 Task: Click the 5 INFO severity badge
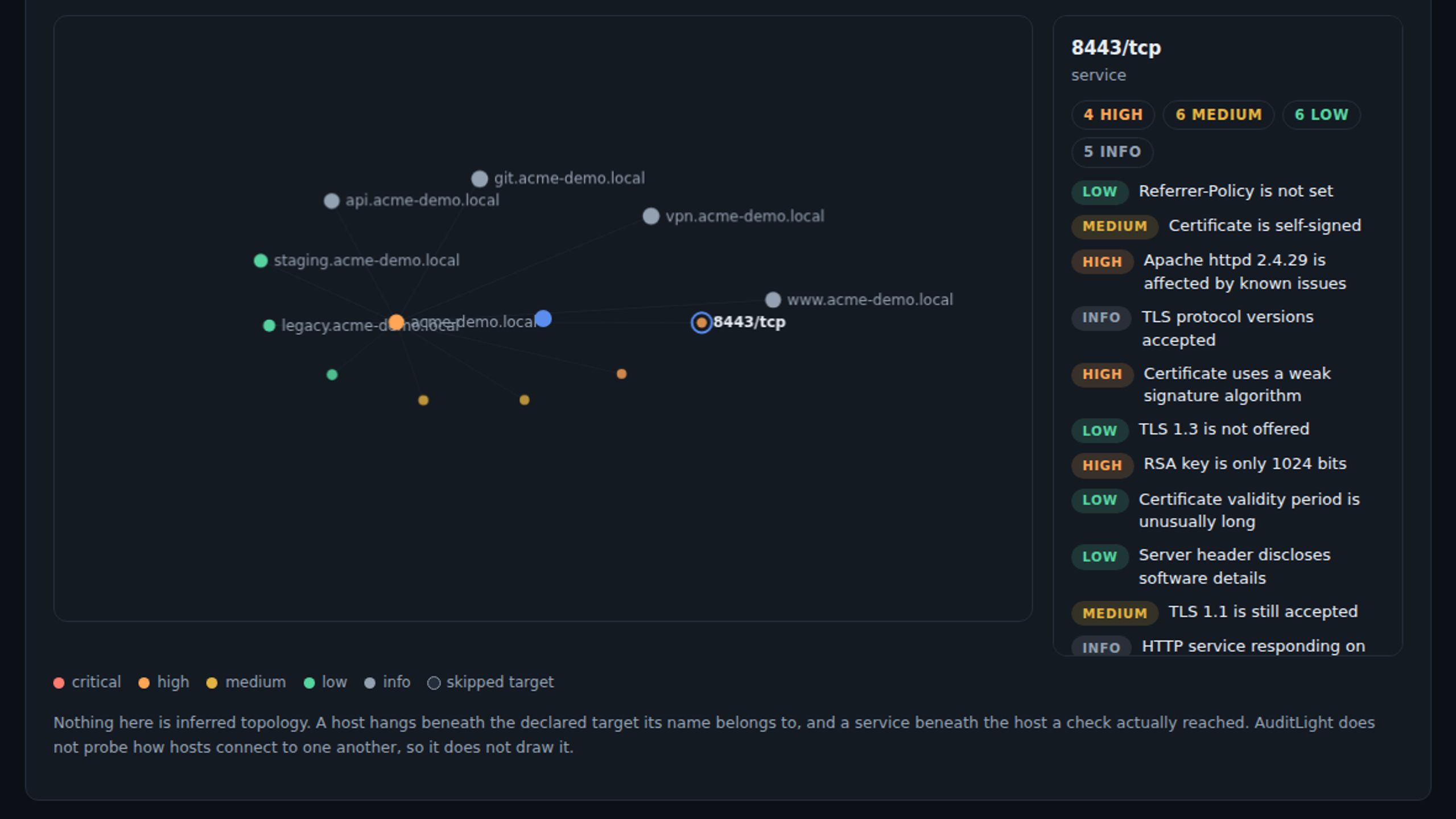click(x=1112, y=152)
